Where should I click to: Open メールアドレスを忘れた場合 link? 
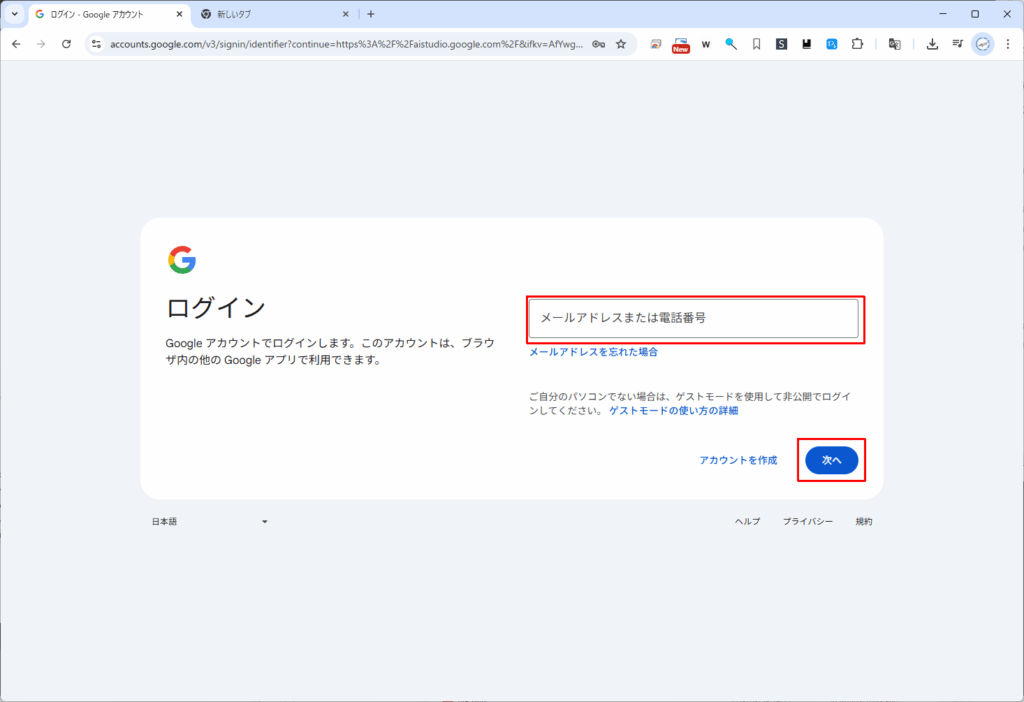coord(593,352)
